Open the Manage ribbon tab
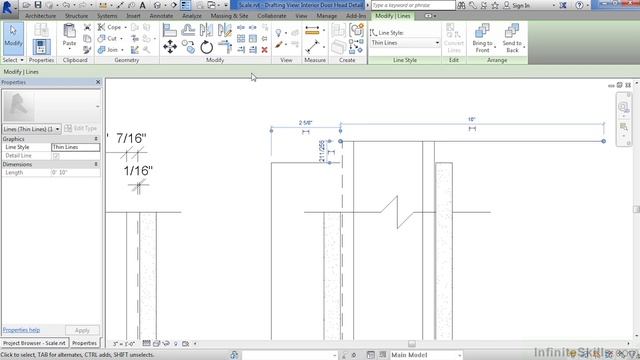 click(327, 16)
